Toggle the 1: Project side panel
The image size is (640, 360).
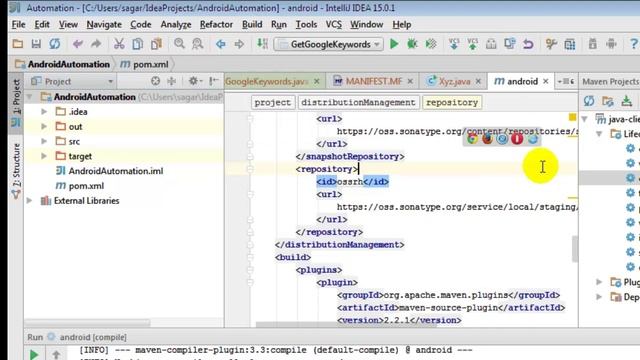(16, 103)
